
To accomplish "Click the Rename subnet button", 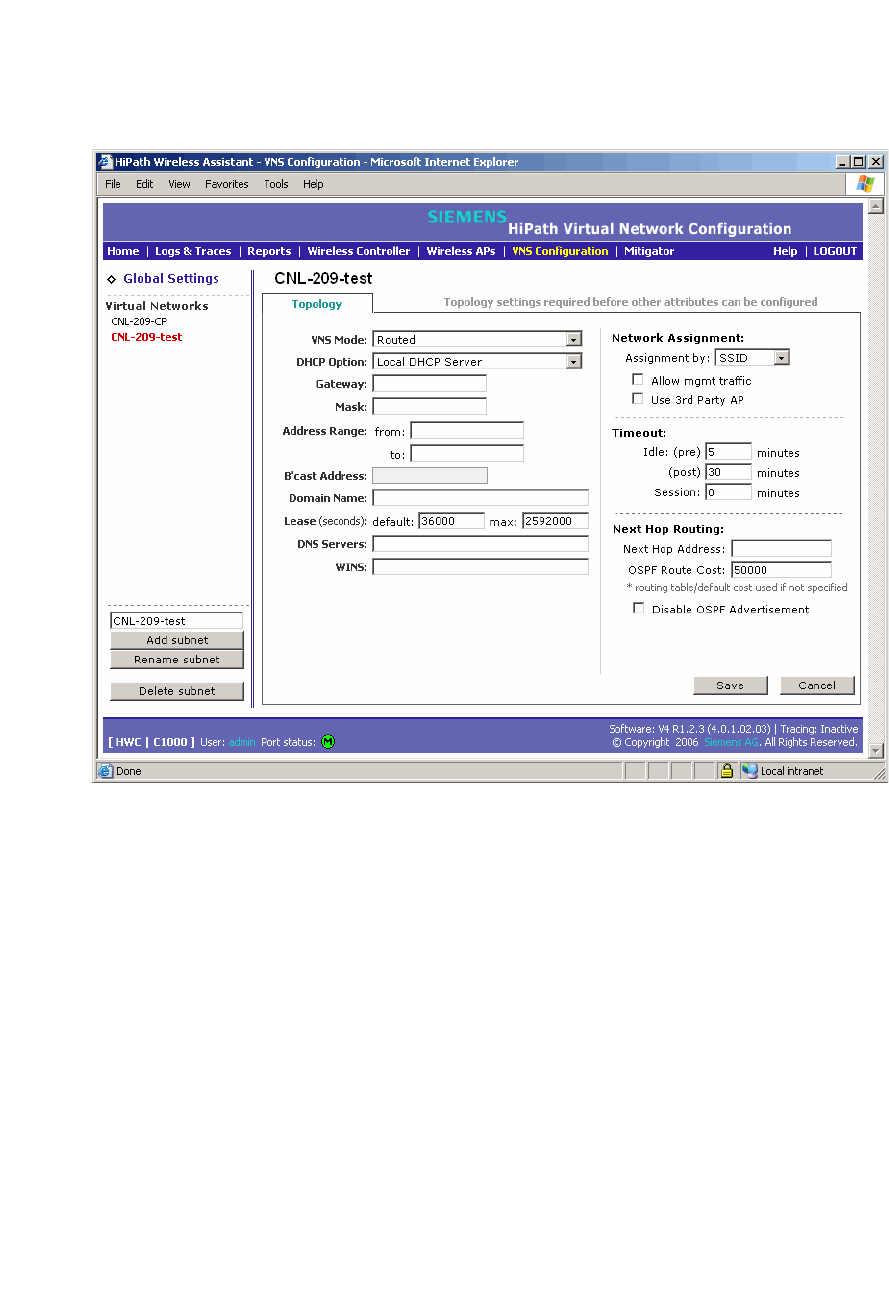I will pyautogui.click(x=177, y=660).
